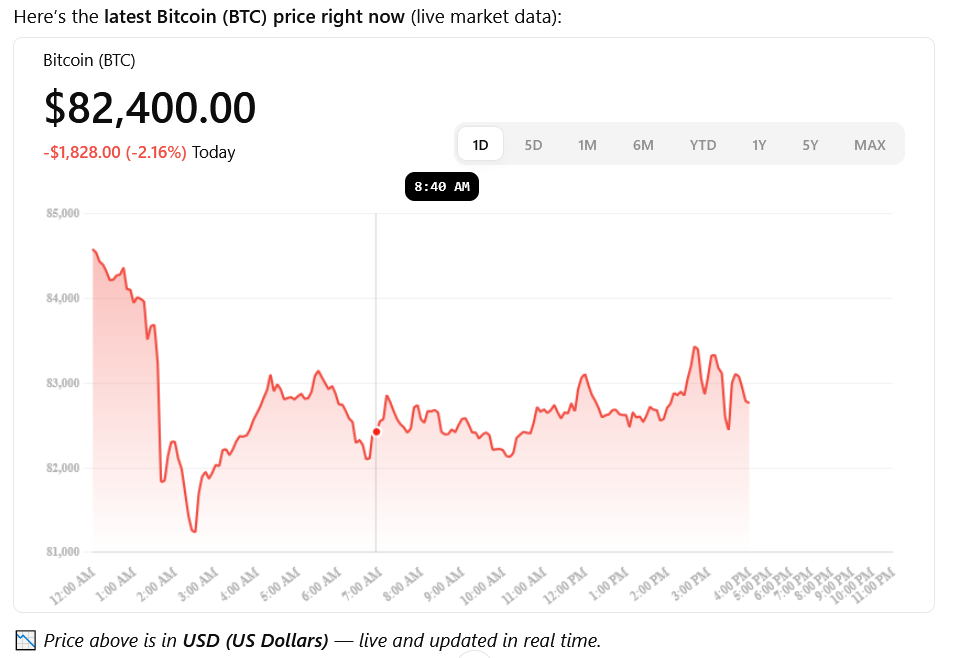Viewport: 958px width, 658px height.
Task: Click the Bitcoin (BTC) widget title
Action: click(x=89, y=61)
